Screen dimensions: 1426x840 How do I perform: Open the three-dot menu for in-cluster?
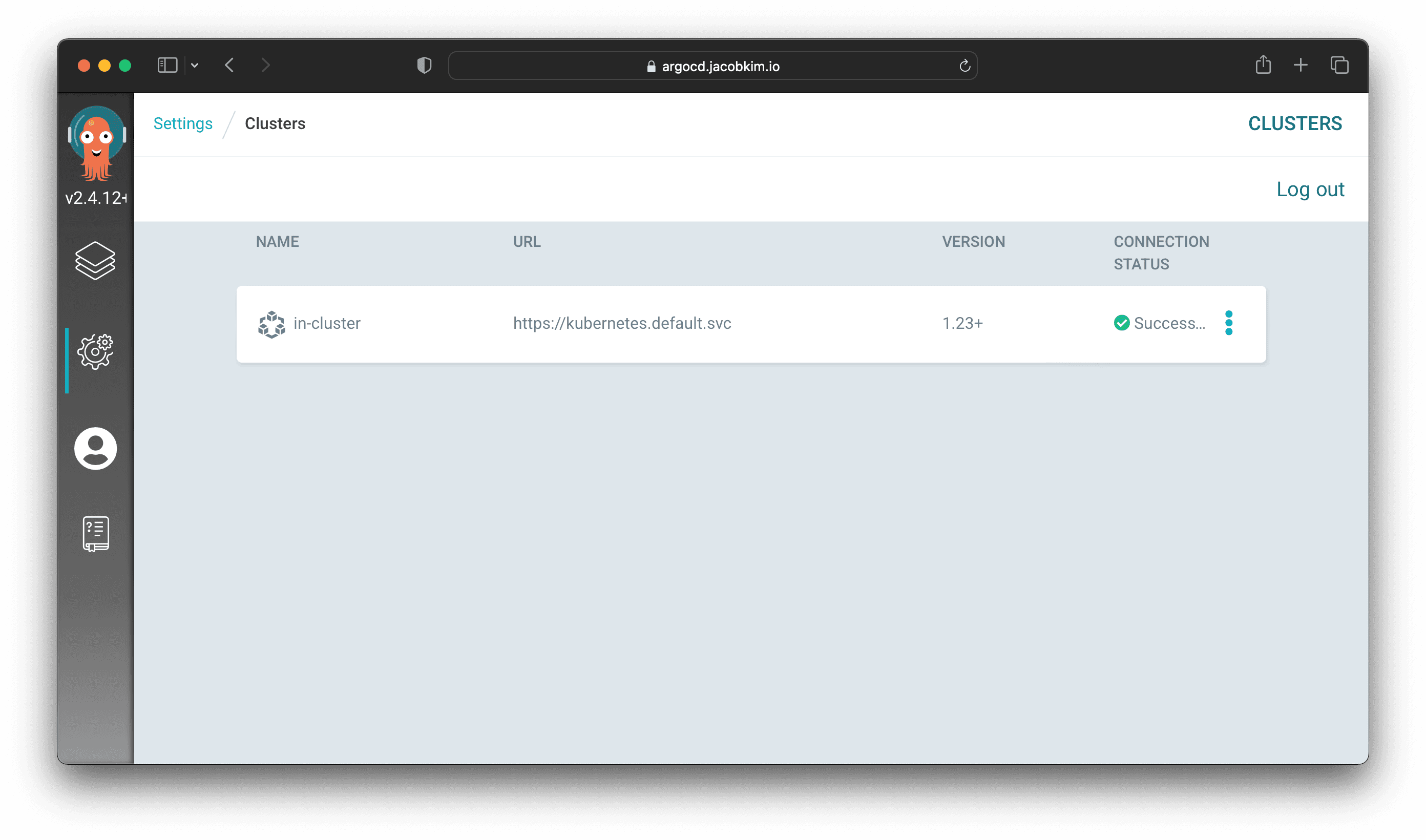point(1229,323)
